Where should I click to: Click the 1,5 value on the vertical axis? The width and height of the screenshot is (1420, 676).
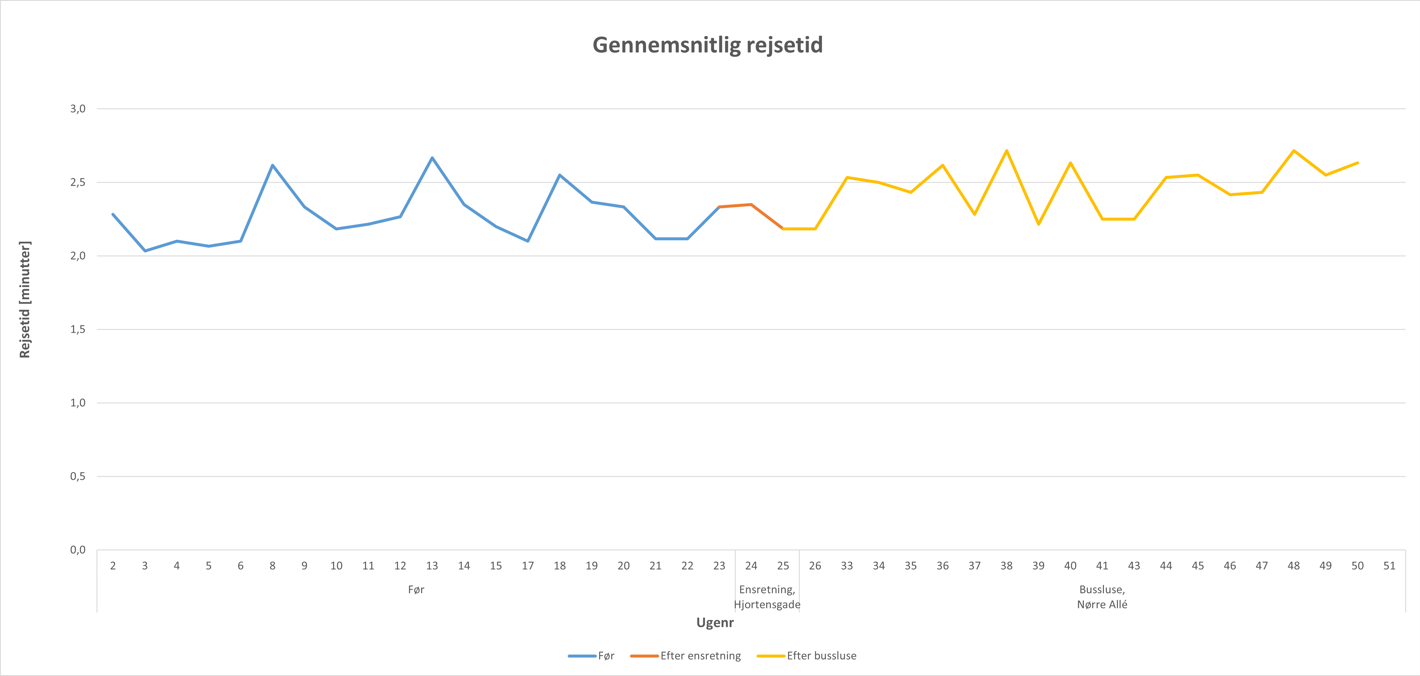(77, 329)
